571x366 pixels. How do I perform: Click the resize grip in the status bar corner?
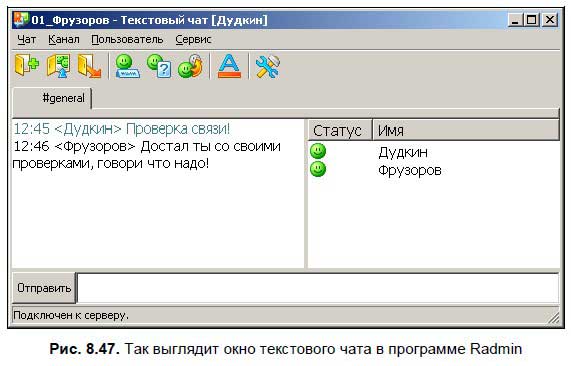click(x=554, y=318)
